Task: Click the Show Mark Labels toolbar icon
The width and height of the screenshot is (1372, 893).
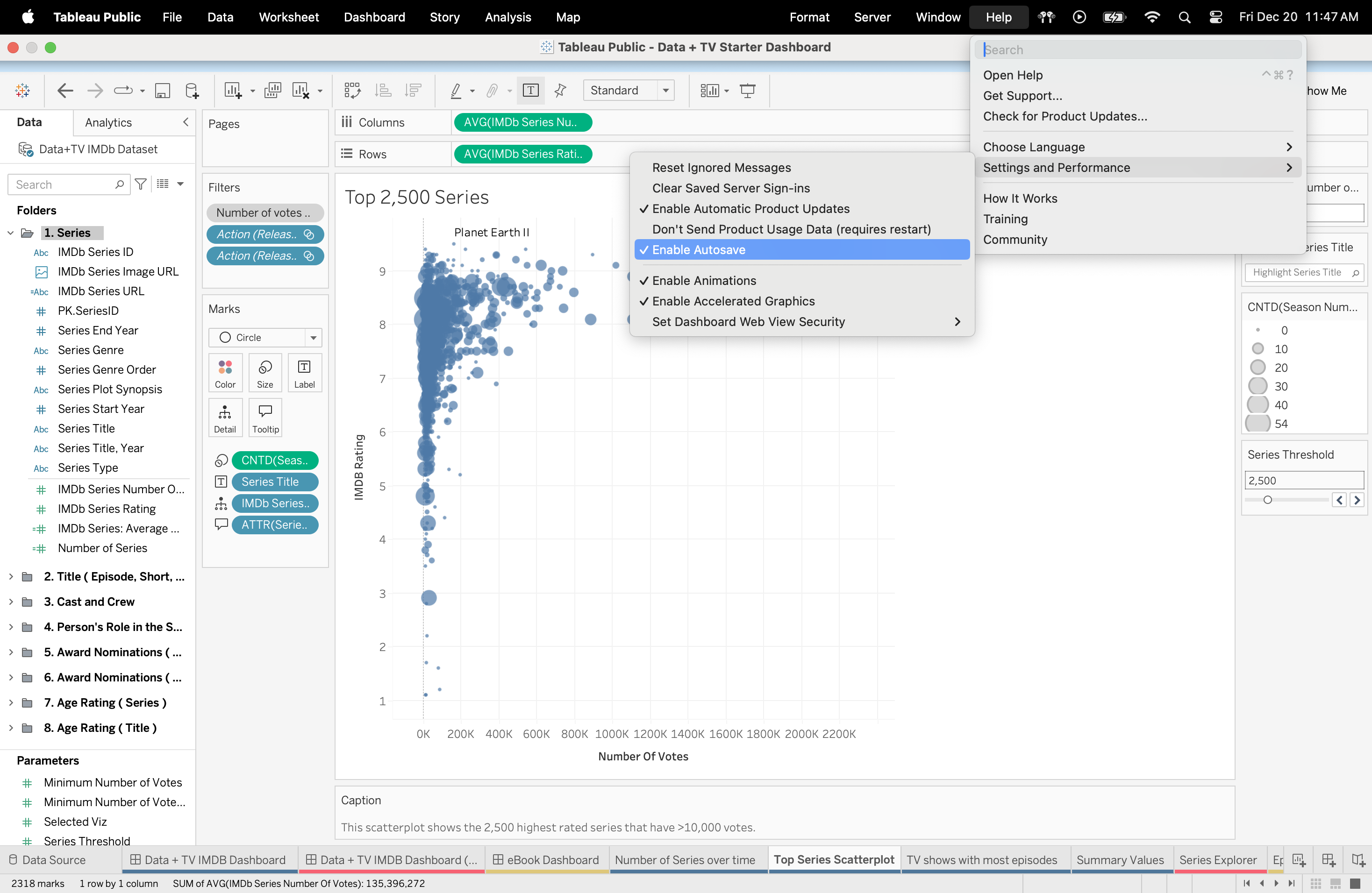Action: tap(530, 91)
